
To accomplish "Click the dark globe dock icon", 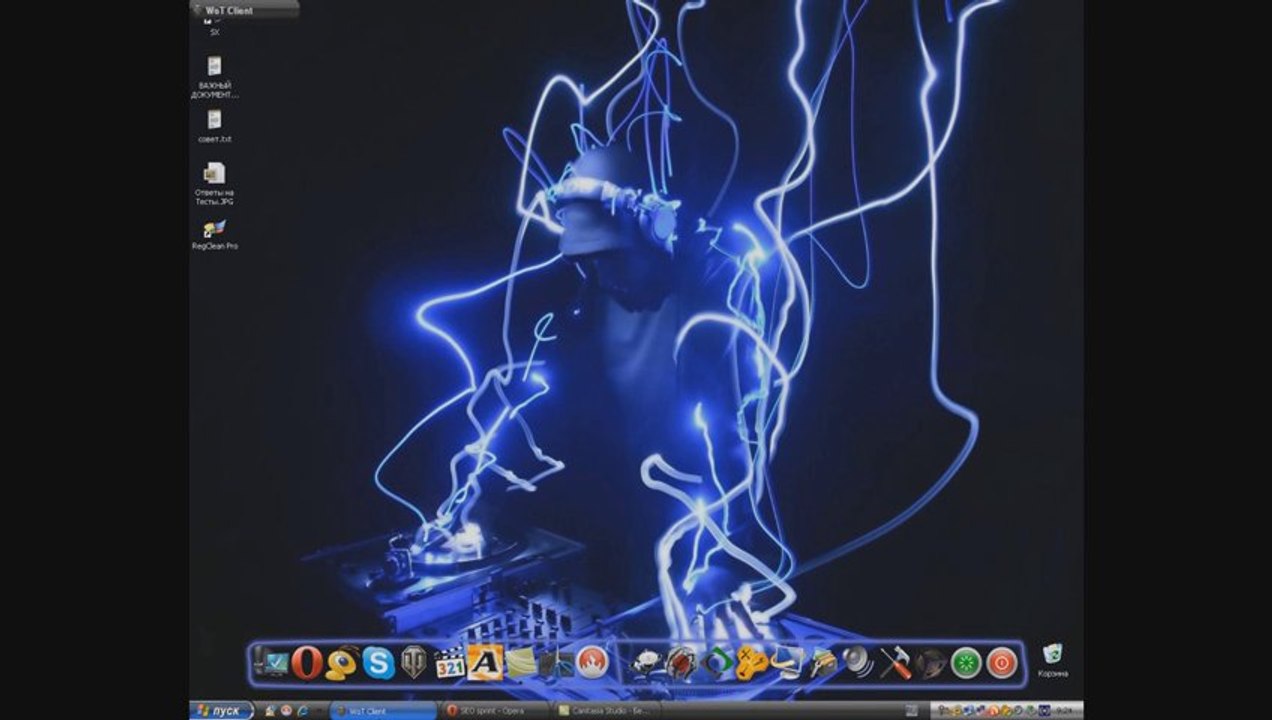I will pyautogui.click(x=931, y=662).
